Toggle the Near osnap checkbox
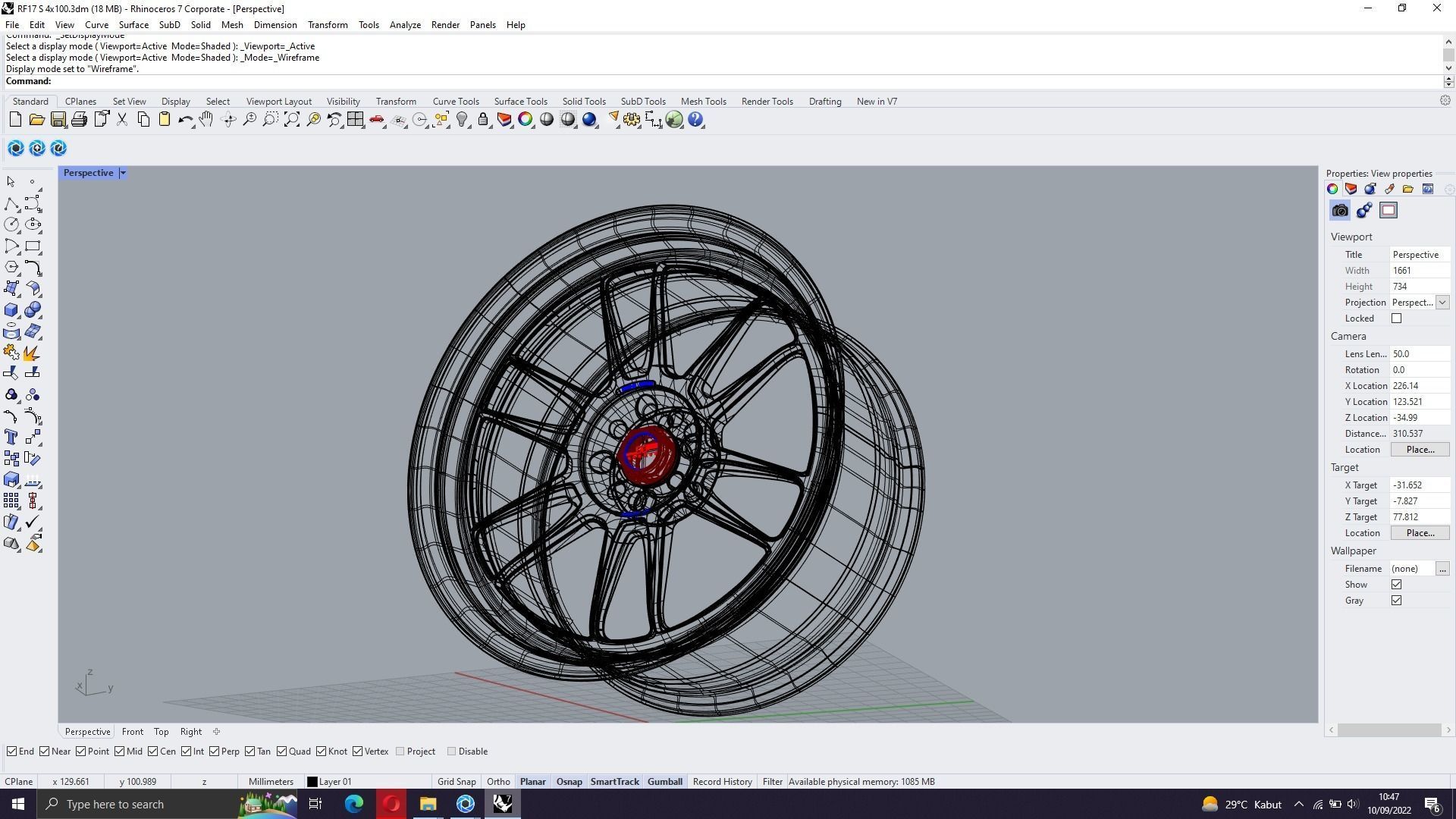 point(45,752)
